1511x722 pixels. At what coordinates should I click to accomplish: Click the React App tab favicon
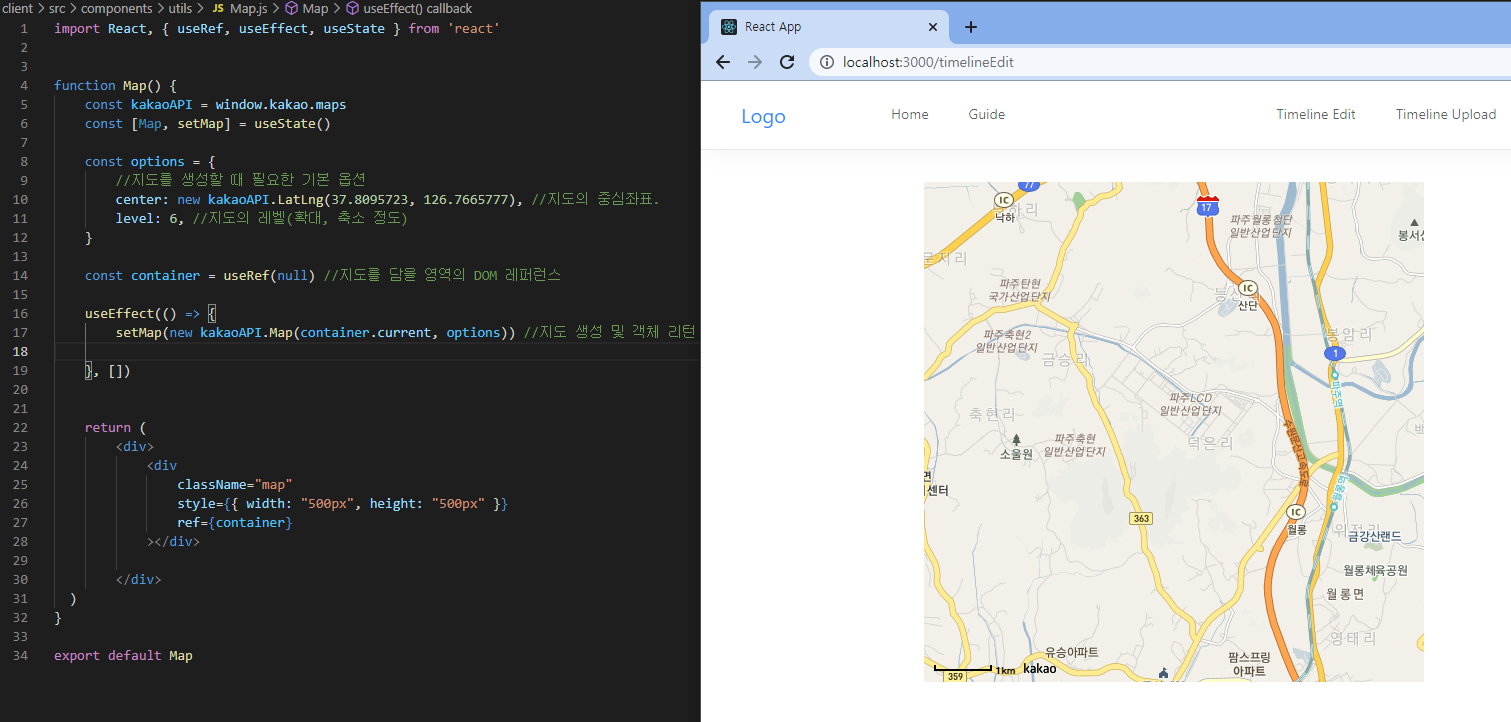[x=728, y=26]
